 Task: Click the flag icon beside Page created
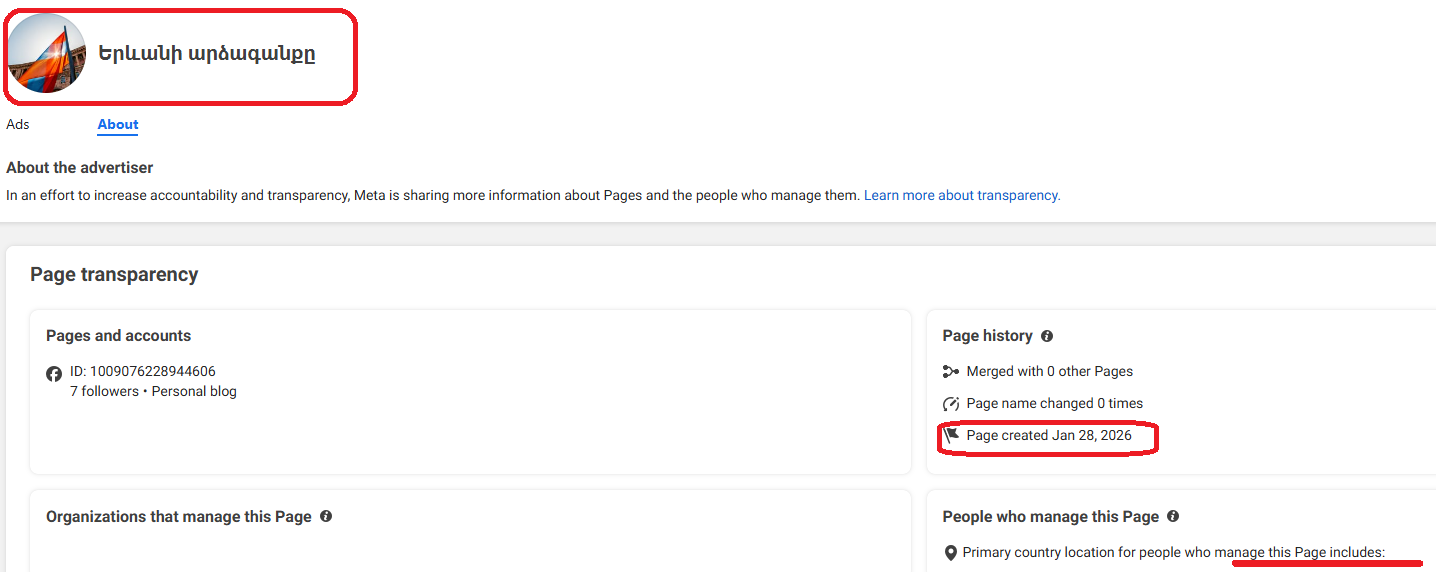(x=951, y=436)
